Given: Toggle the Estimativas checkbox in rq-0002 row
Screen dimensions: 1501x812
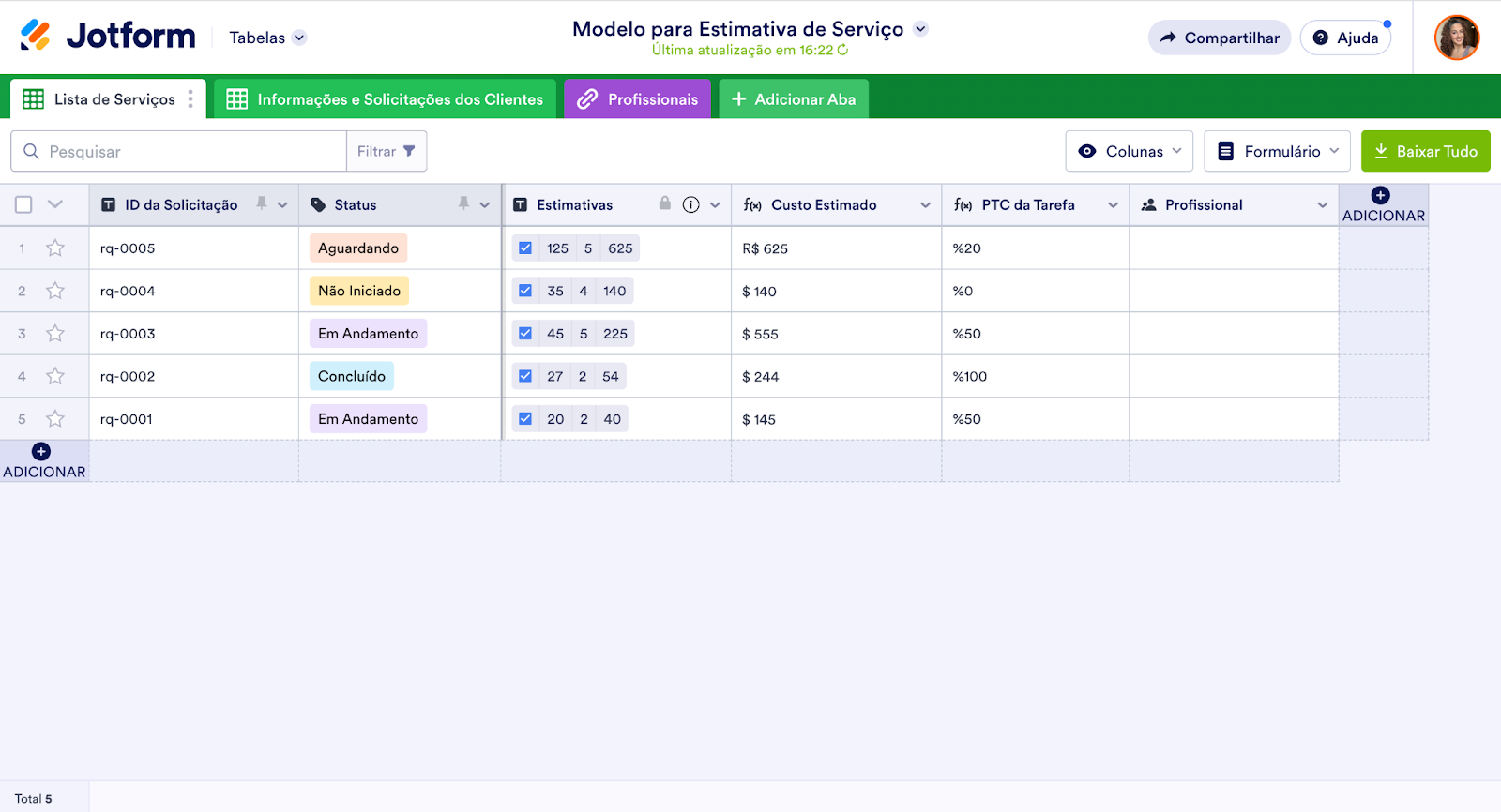Looking at the screenshot, I should coord(525,376).
